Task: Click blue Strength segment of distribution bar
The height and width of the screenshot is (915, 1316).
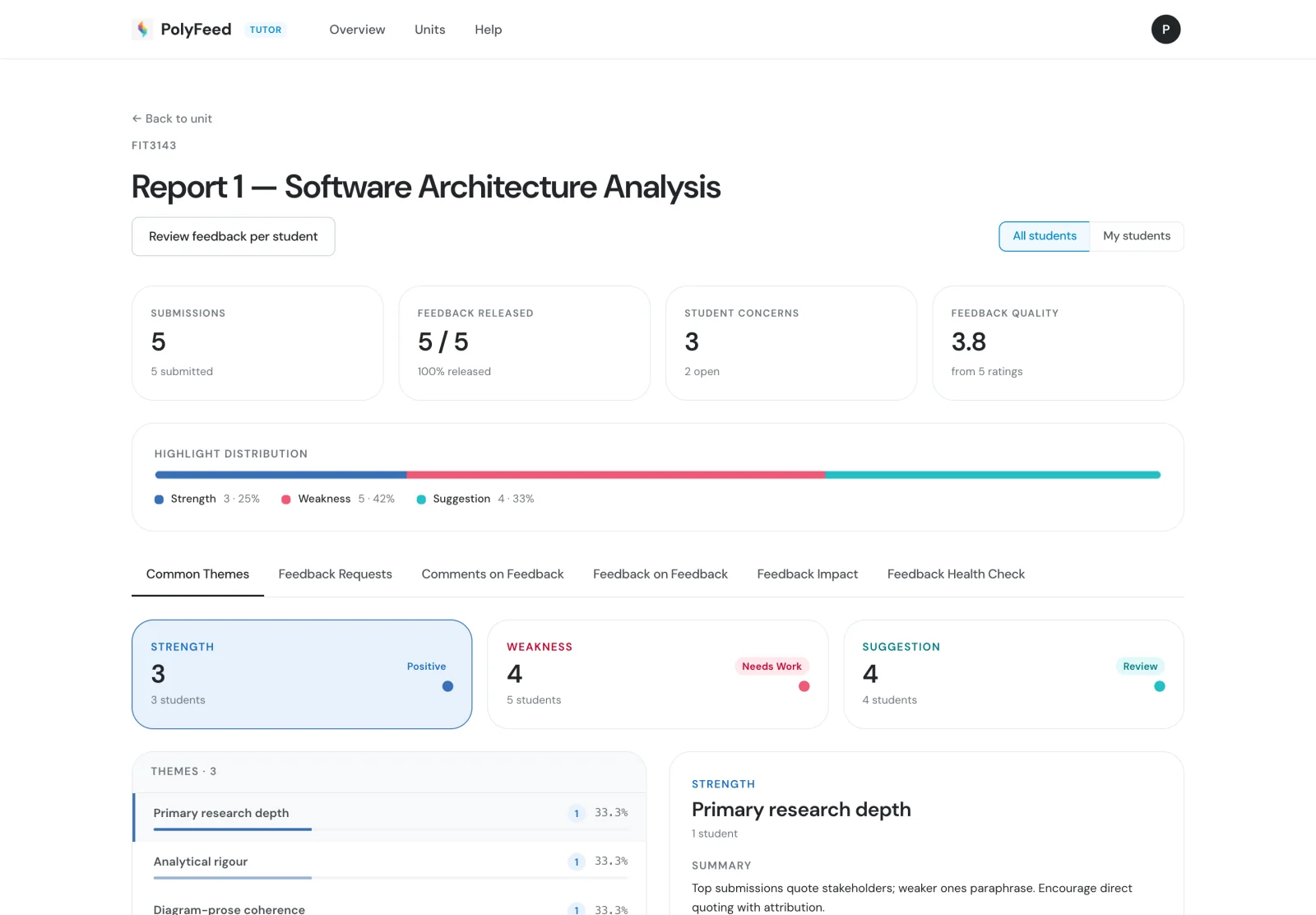Action: pos(280,475)
